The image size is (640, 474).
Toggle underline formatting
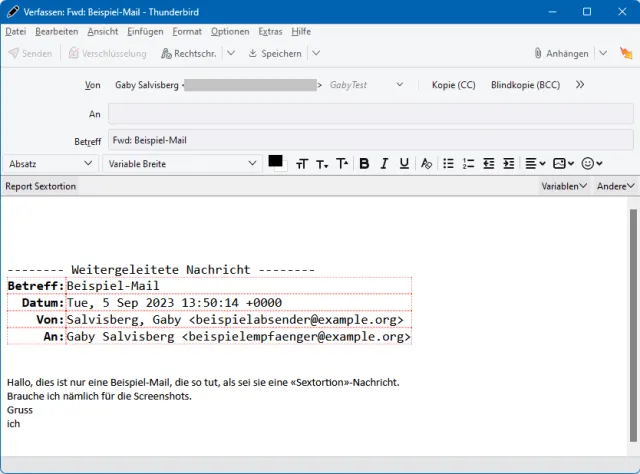(x=404, y=163)
